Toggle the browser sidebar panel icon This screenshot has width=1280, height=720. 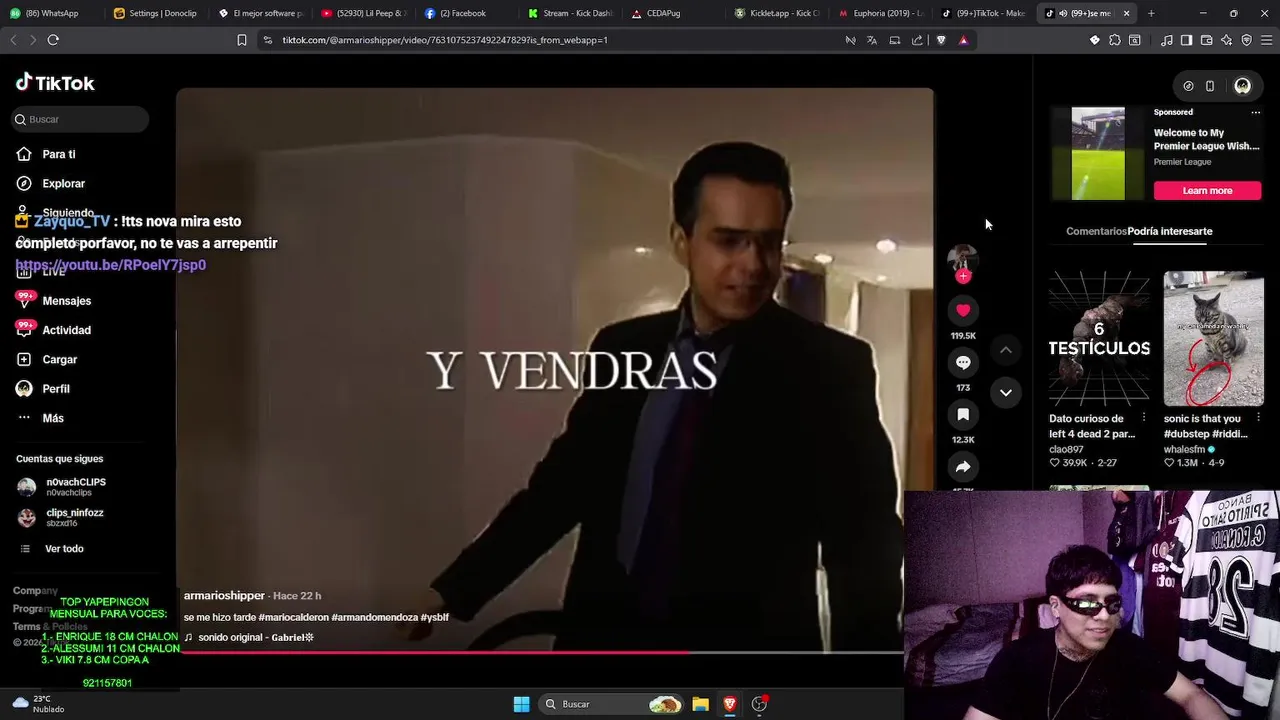pyautogui.click(x=1186, y=40)
